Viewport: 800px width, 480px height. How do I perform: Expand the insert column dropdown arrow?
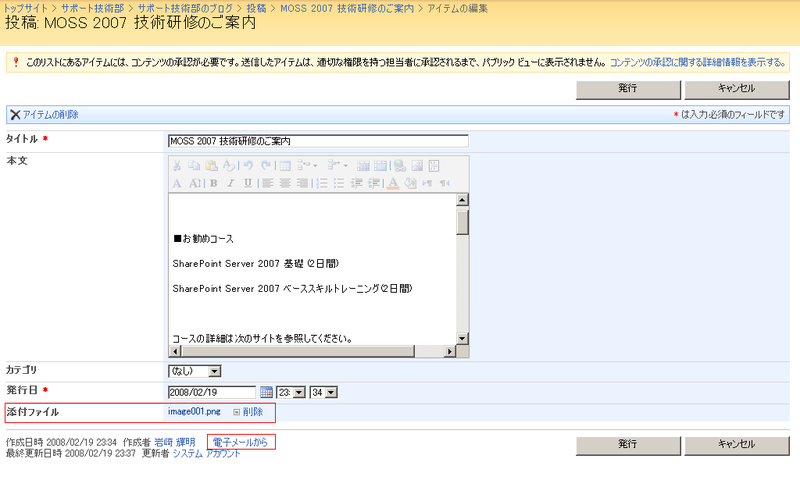(x=345, y=166)
